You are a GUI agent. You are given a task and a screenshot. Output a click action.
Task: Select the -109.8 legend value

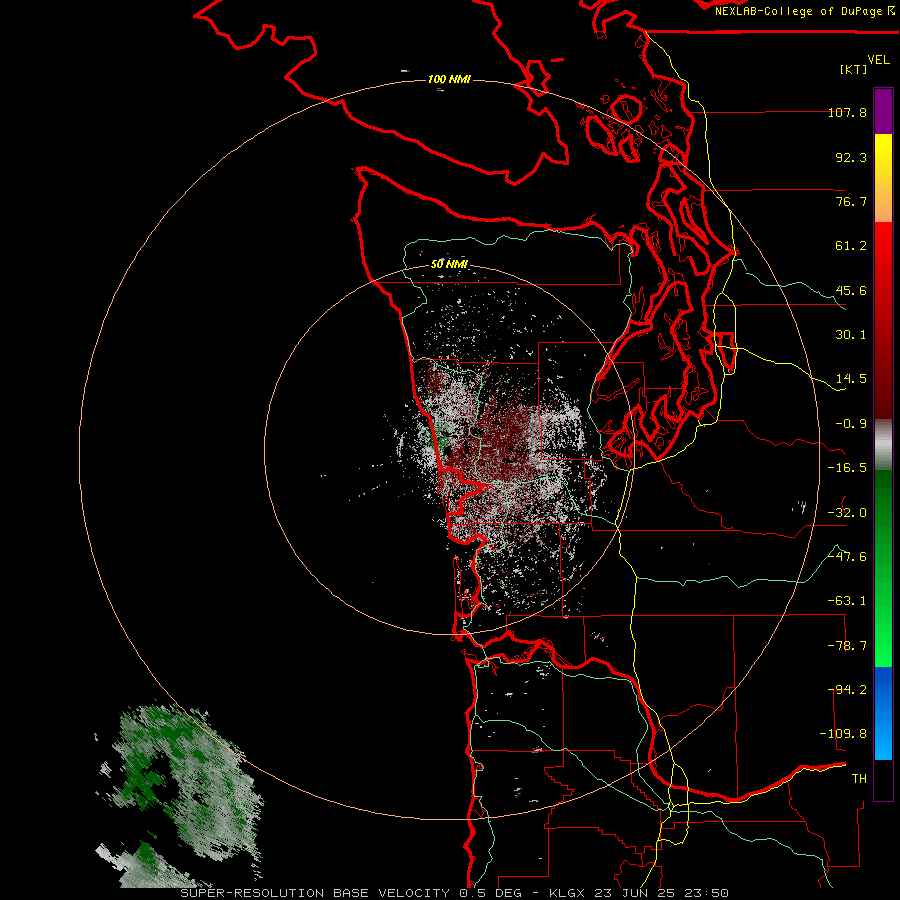click(843, 734)
